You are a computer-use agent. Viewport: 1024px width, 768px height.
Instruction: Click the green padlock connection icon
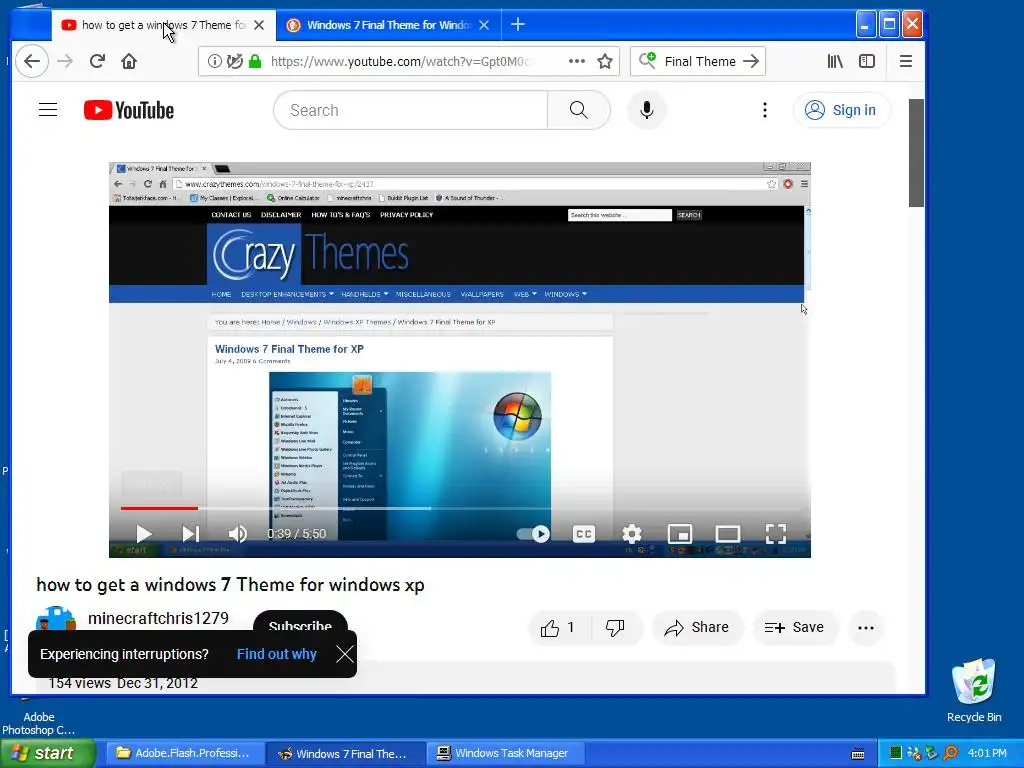pos(255,61)
